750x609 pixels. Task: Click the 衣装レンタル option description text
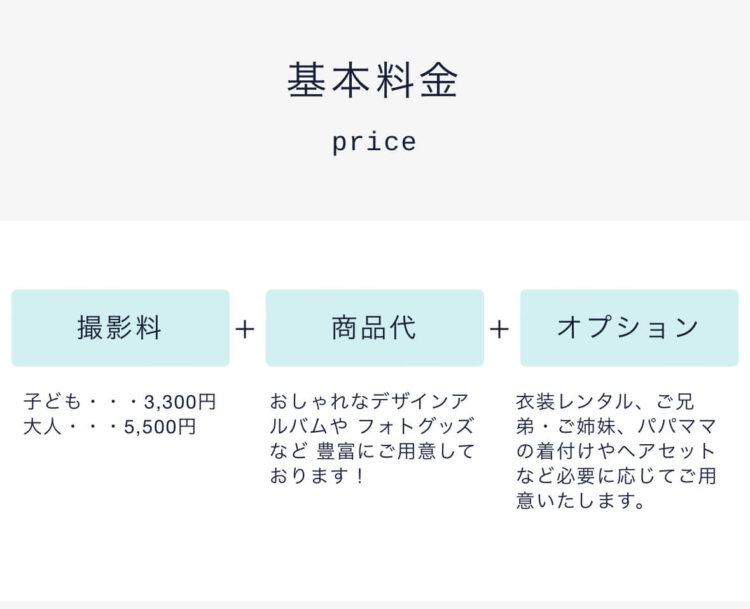point(616,451)
